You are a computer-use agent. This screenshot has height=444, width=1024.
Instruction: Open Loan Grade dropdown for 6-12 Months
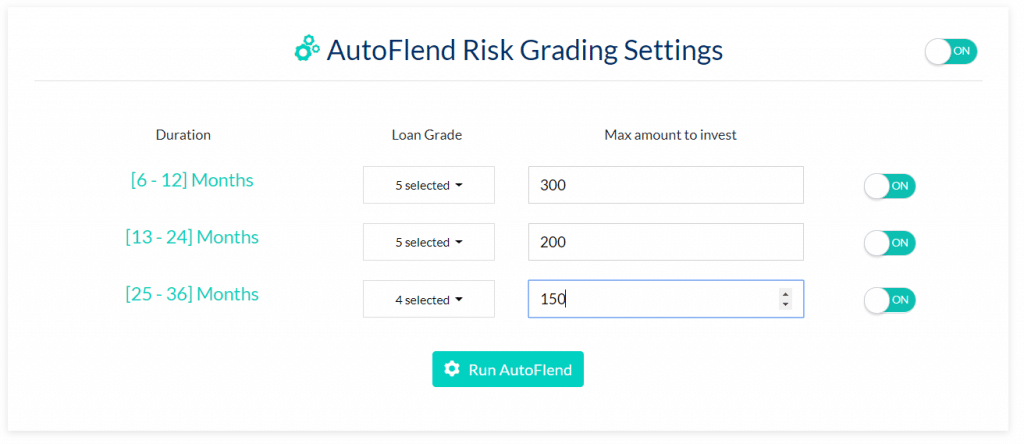pos(428,185)
